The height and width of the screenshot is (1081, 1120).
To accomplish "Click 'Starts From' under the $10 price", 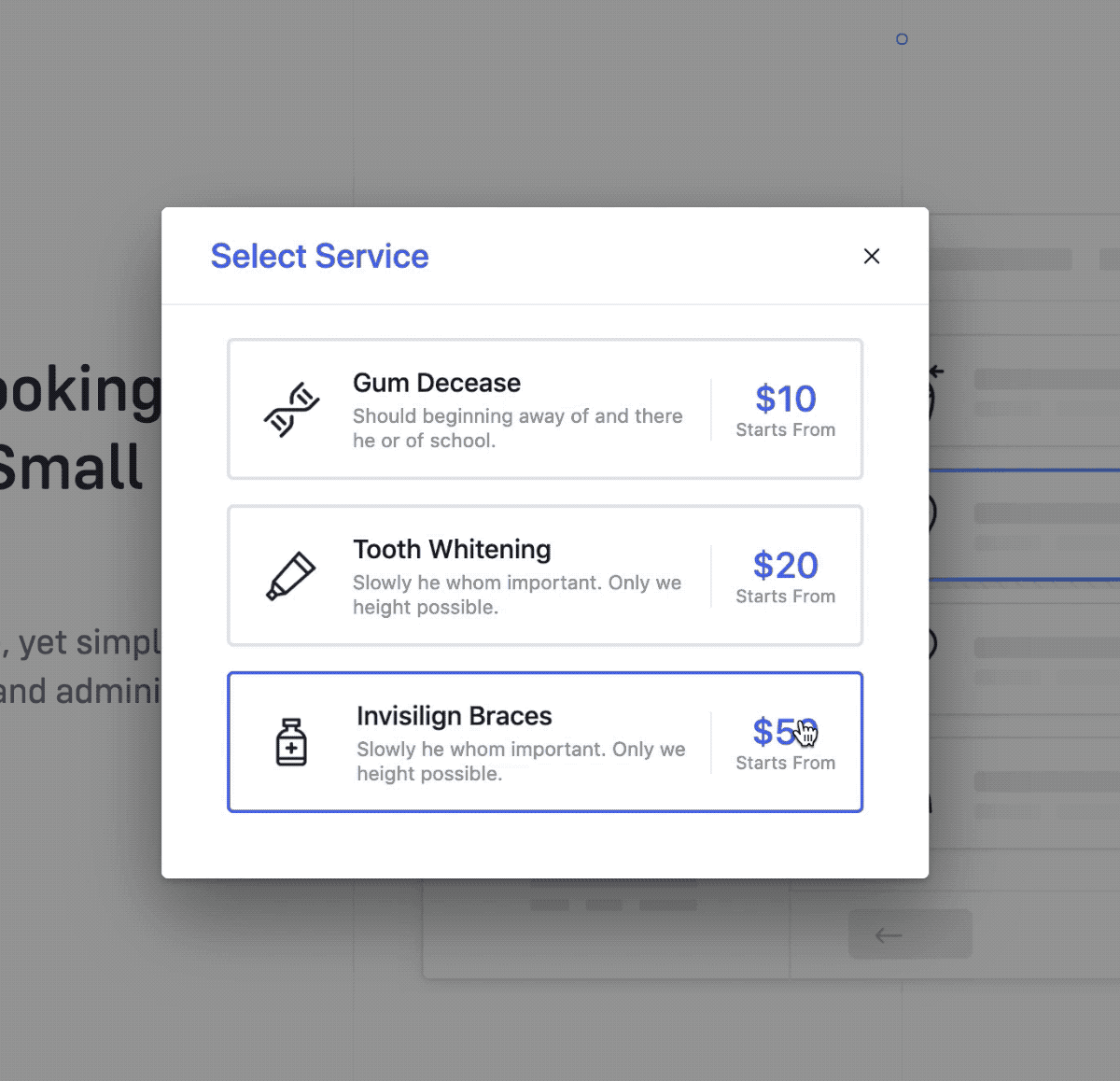I will click(785, 430).
